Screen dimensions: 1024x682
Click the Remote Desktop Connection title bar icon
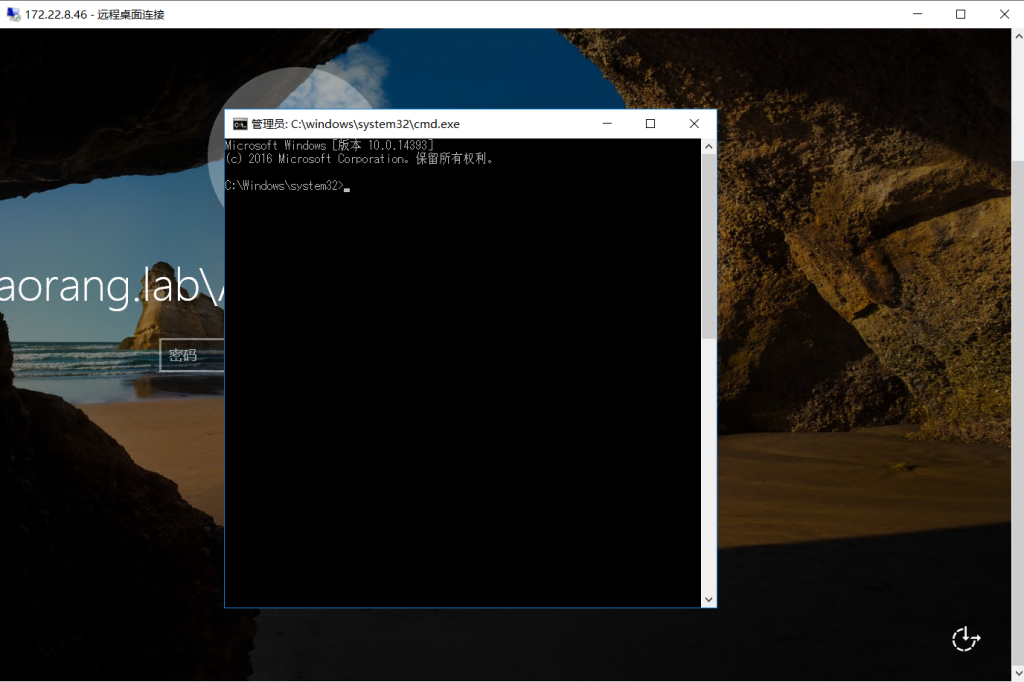click(x=12, y=14)
